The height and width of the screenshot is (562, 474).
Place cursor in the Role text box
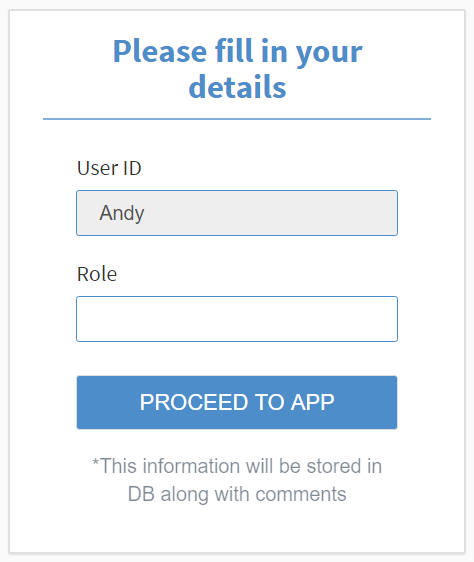(237, 319)
